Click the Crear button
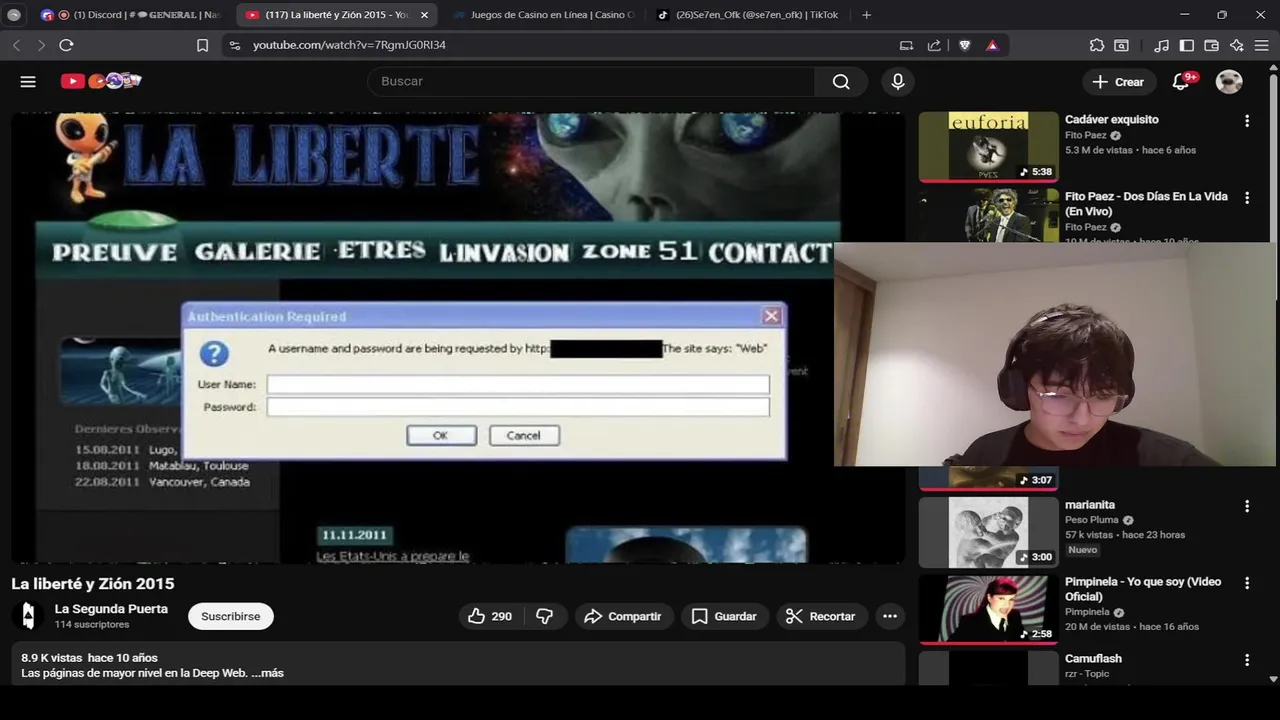1280x720 pixels. [x=1118, y=82]
